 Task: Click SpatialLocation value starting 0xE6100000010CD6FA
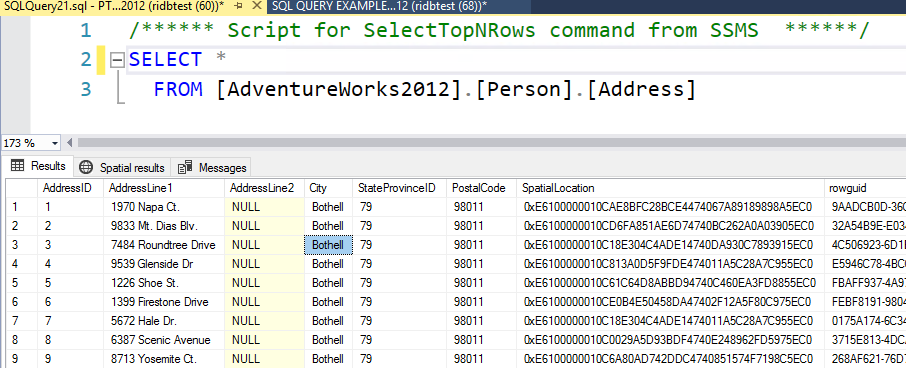click(x=671, y=226)
